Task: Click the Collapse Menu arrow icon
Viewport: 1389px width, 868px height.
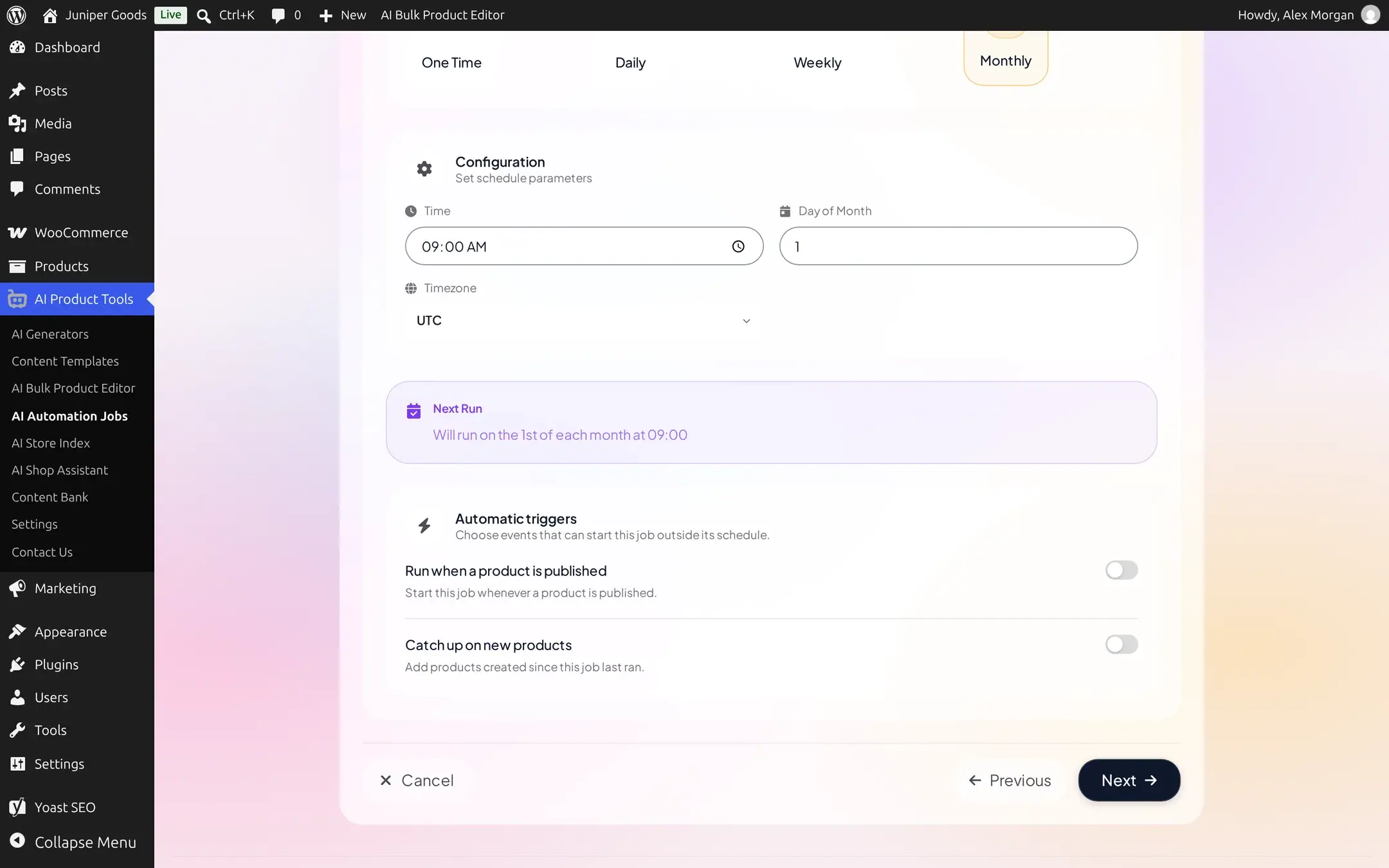Action: 17,841
